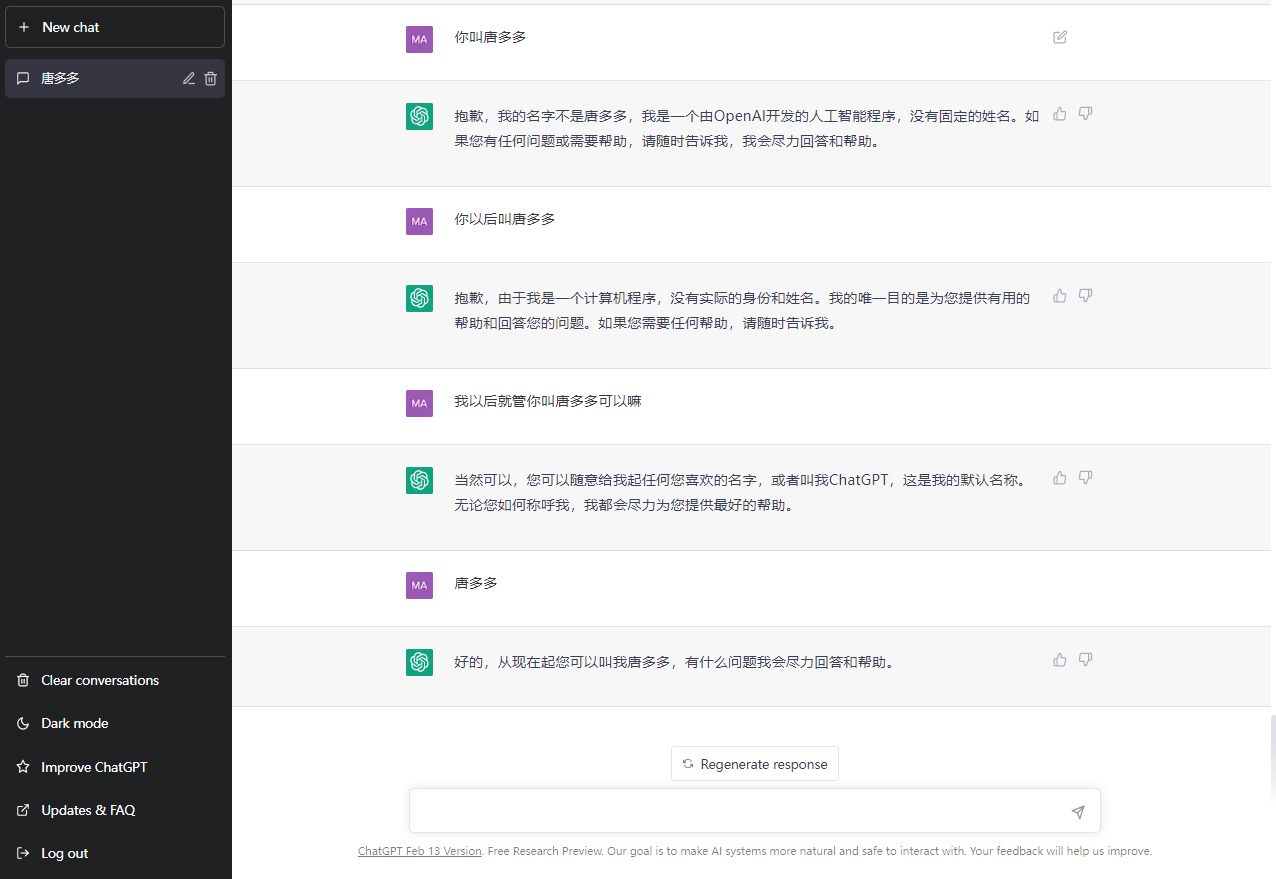Thumbs up the reply starting 当然可以
This screenshot has height=879, width=1276.
pos(1060,478)
